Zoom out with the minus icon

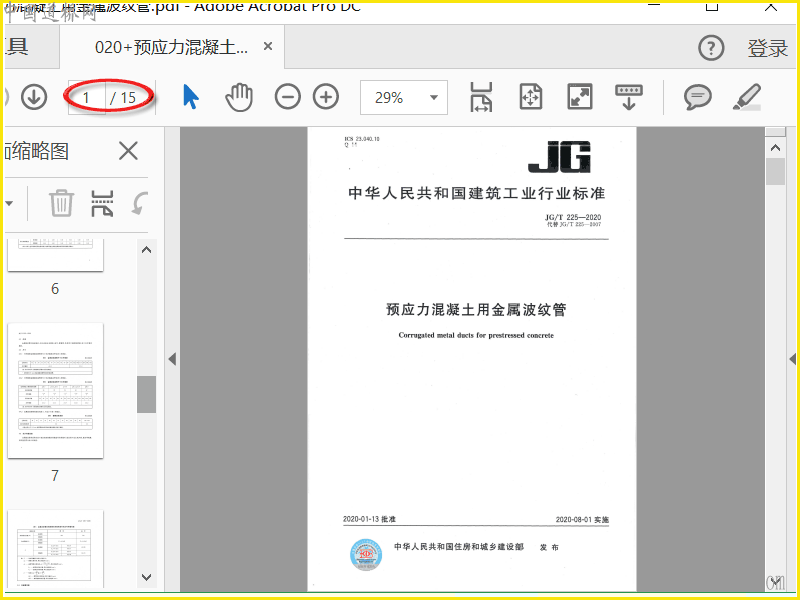click(288, 97)
